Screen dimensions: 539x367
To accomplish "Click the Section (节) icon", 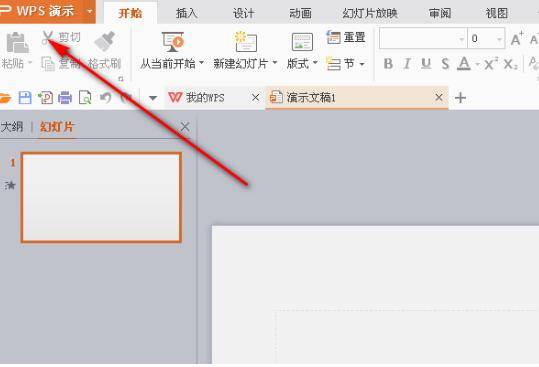I will pos(333,64).
